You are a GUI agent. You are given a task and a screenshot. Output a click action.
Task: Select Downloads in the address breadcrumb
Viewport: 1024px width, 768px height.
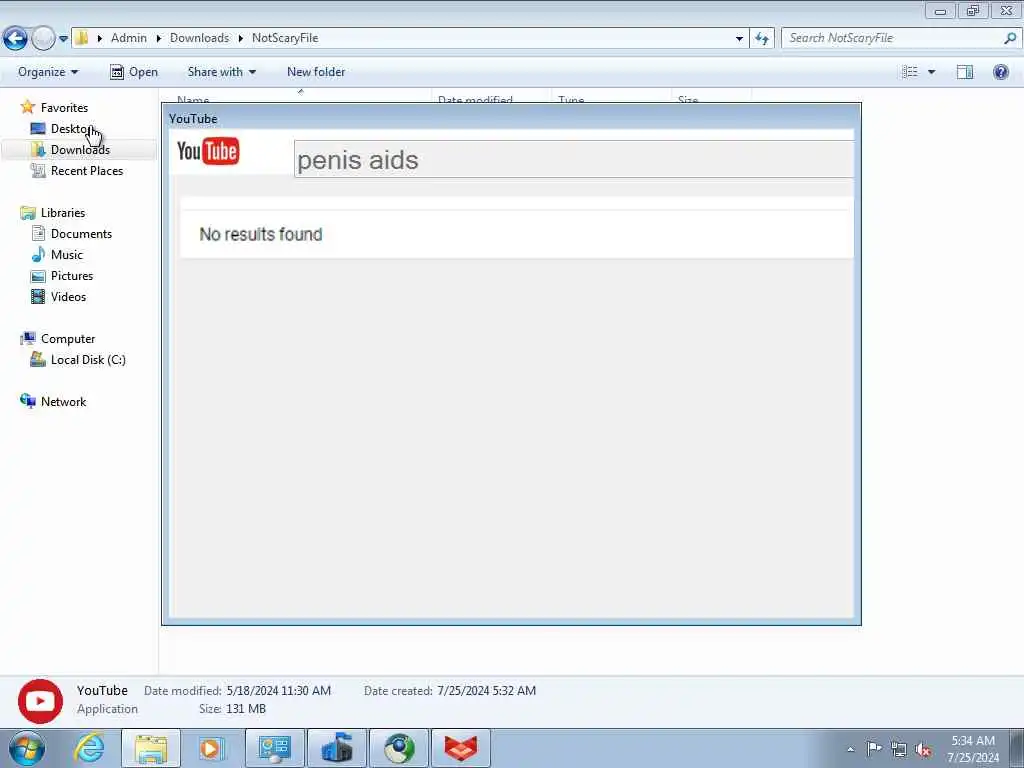199,38
